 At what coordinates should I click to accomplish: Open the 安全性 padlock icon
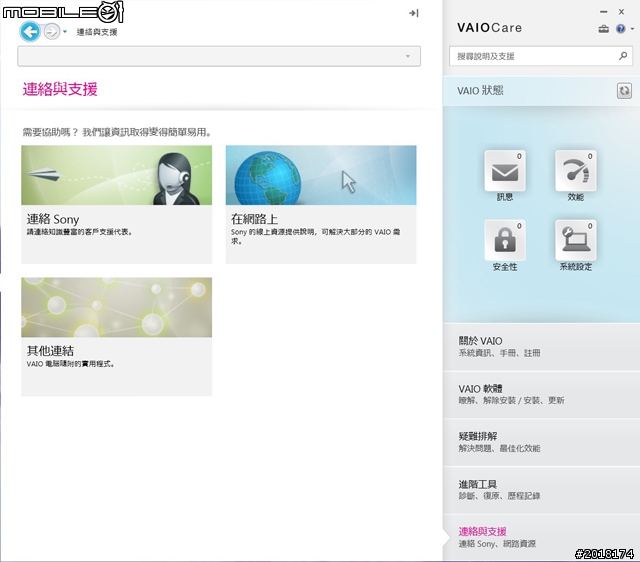pos(505,240)
